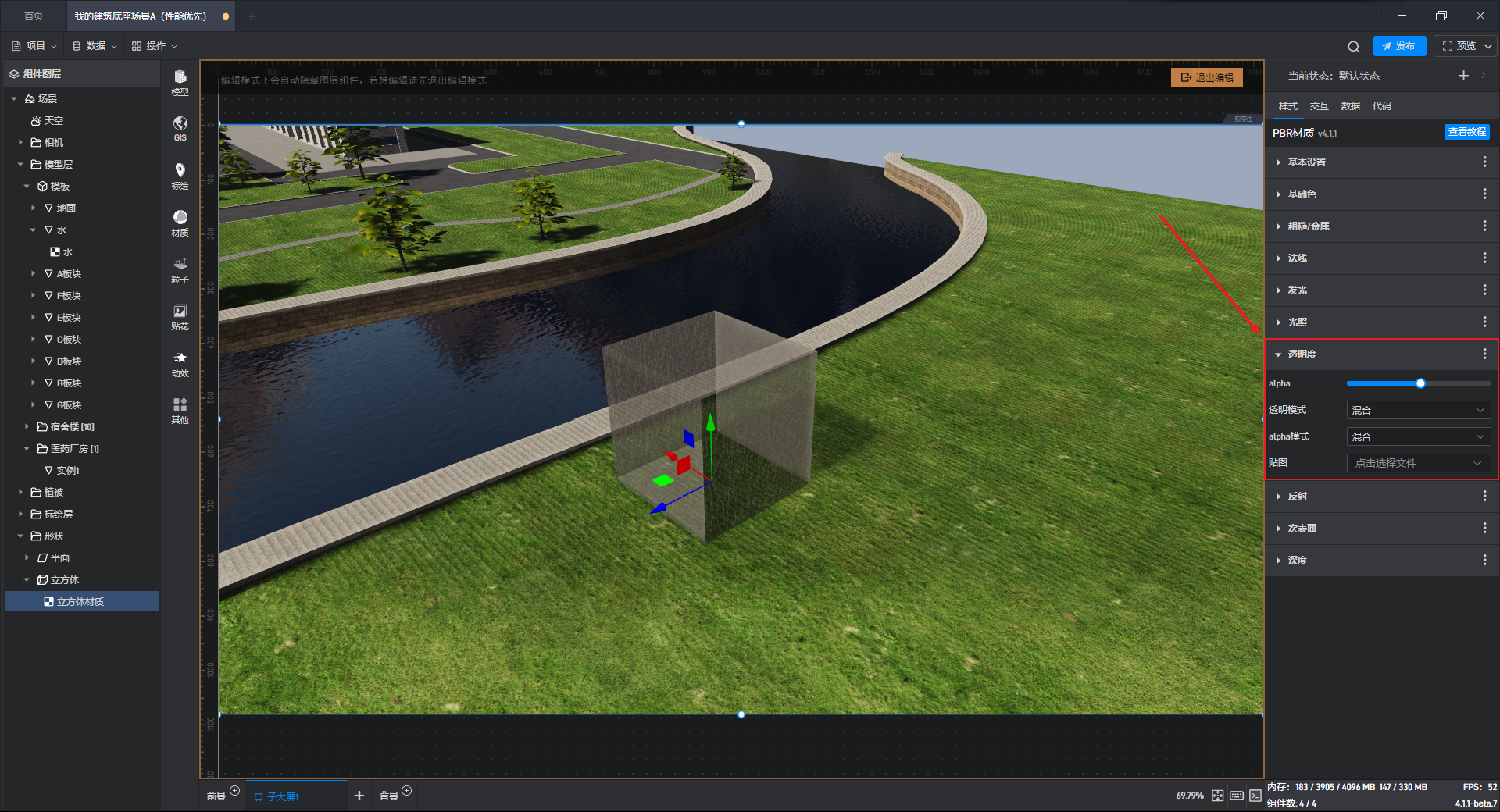The width and height of the screenshot is (1500, 812).
Task: Open the 其他 other components icon
Action: [180, 409]
